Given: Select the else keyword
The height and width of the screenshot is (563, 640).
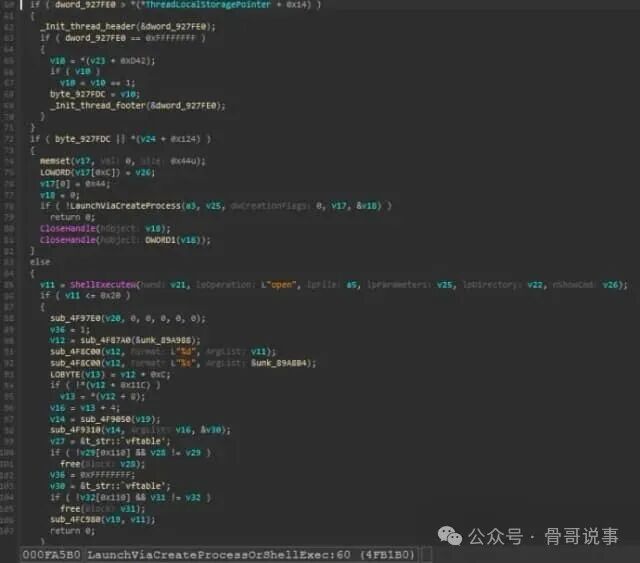Looking at the screenshot, I should [x=40, y=262].
